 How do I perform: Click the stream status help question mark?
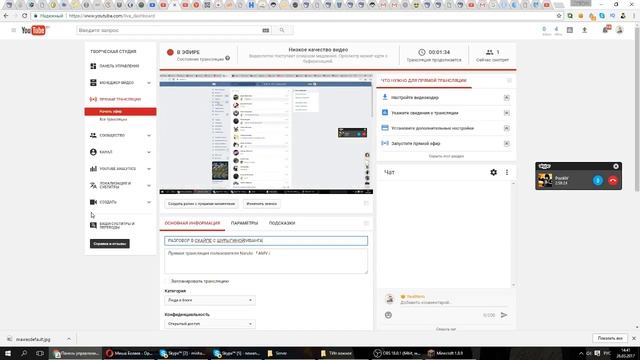pyautogui.click(x=227, y=58)
